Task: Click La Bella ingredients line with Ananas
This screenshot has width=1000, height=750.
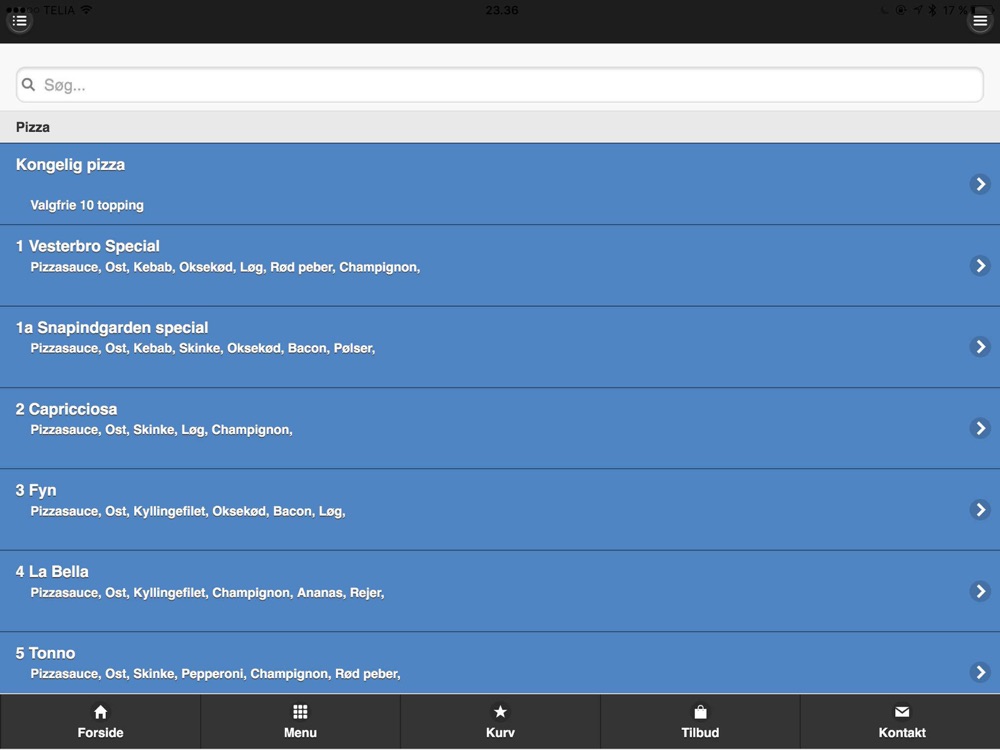Action: tap(207, 593)
